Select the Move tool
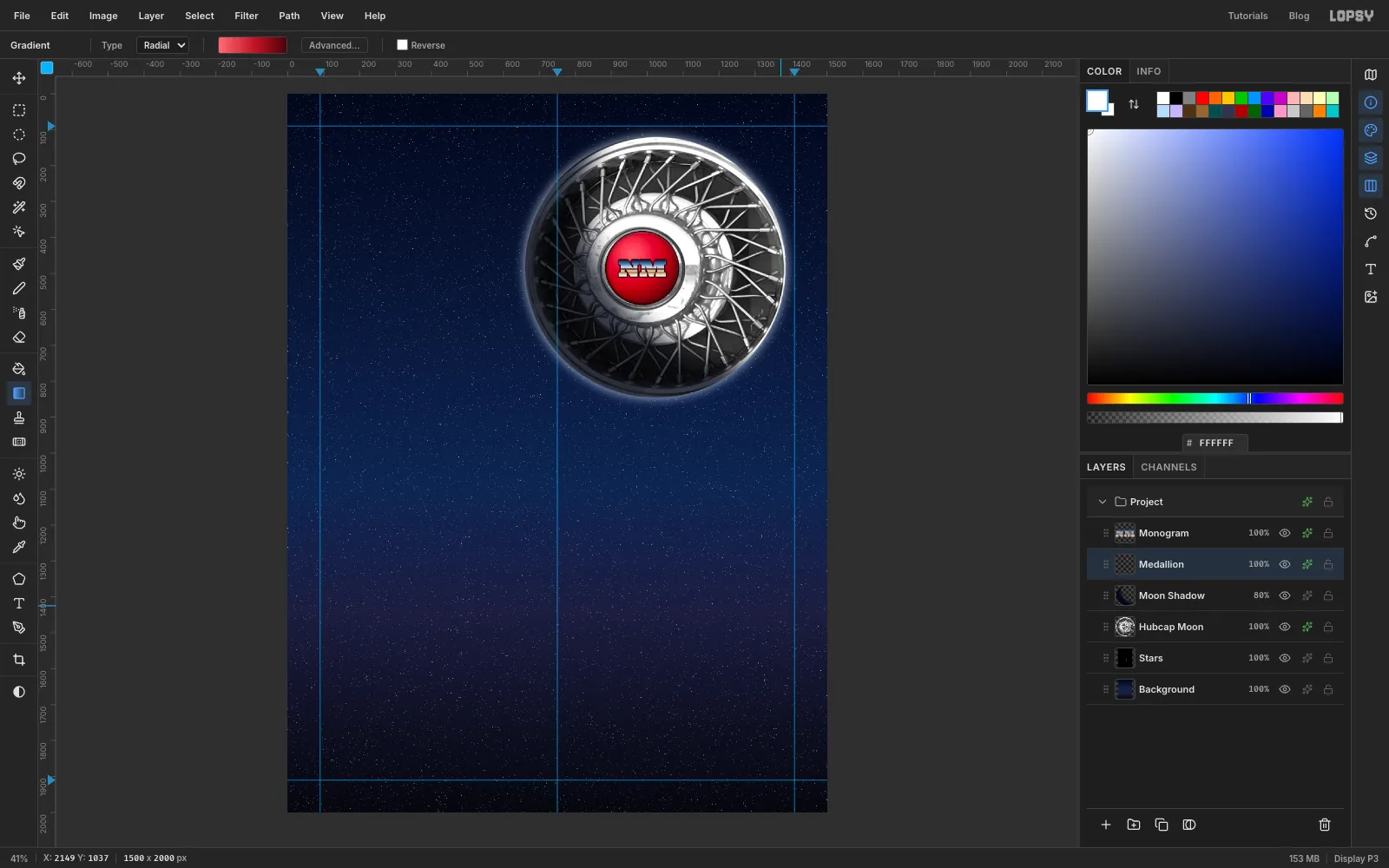The image size is (1389, 868). click(x=19, y=78)
